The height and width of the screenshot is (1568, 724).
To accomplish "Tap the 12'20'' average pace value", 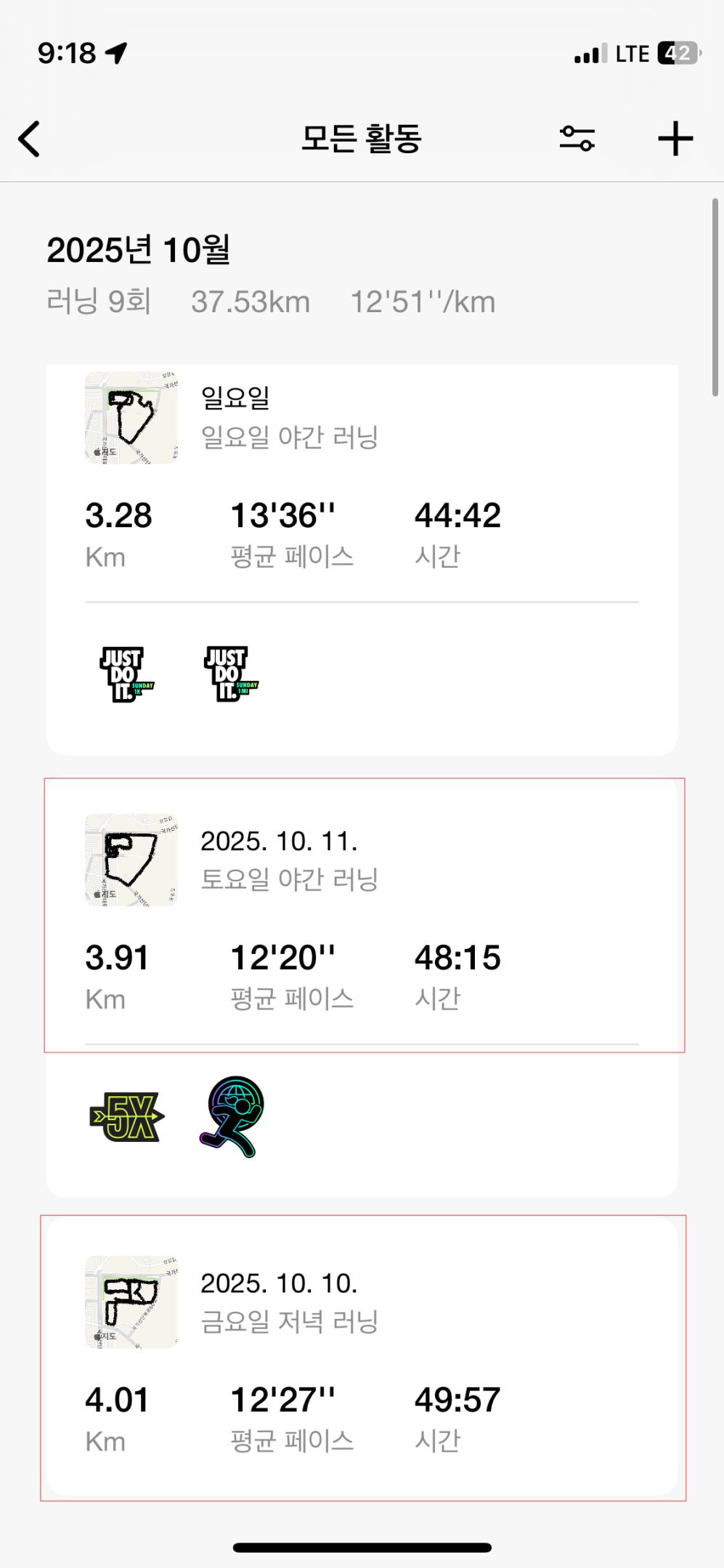I will 282,958.
